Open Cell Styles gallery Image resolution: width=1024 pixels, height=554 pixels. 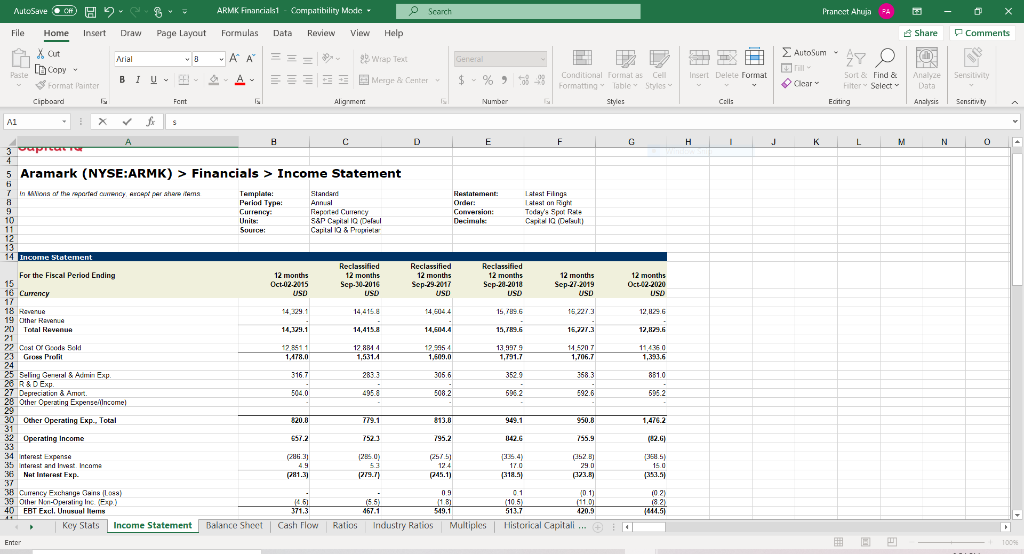[658, 69]
